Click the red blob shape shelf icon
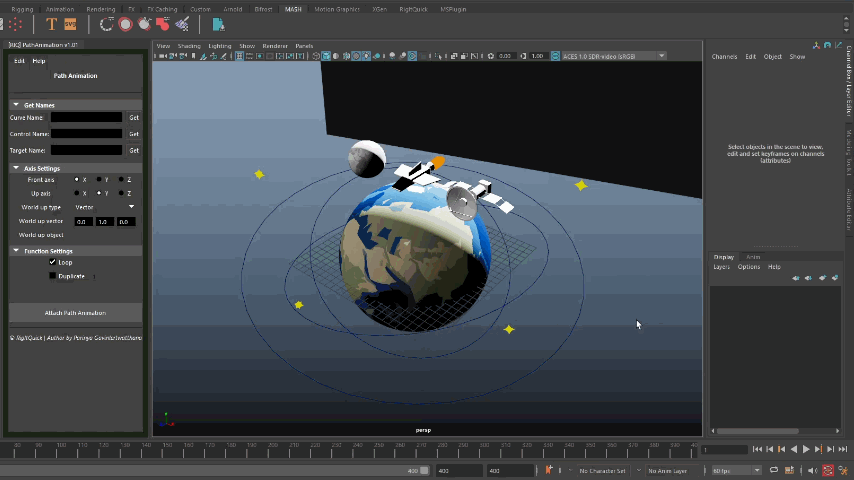The width and height of the screenshot is (854, 480). (x=163, y=25)
